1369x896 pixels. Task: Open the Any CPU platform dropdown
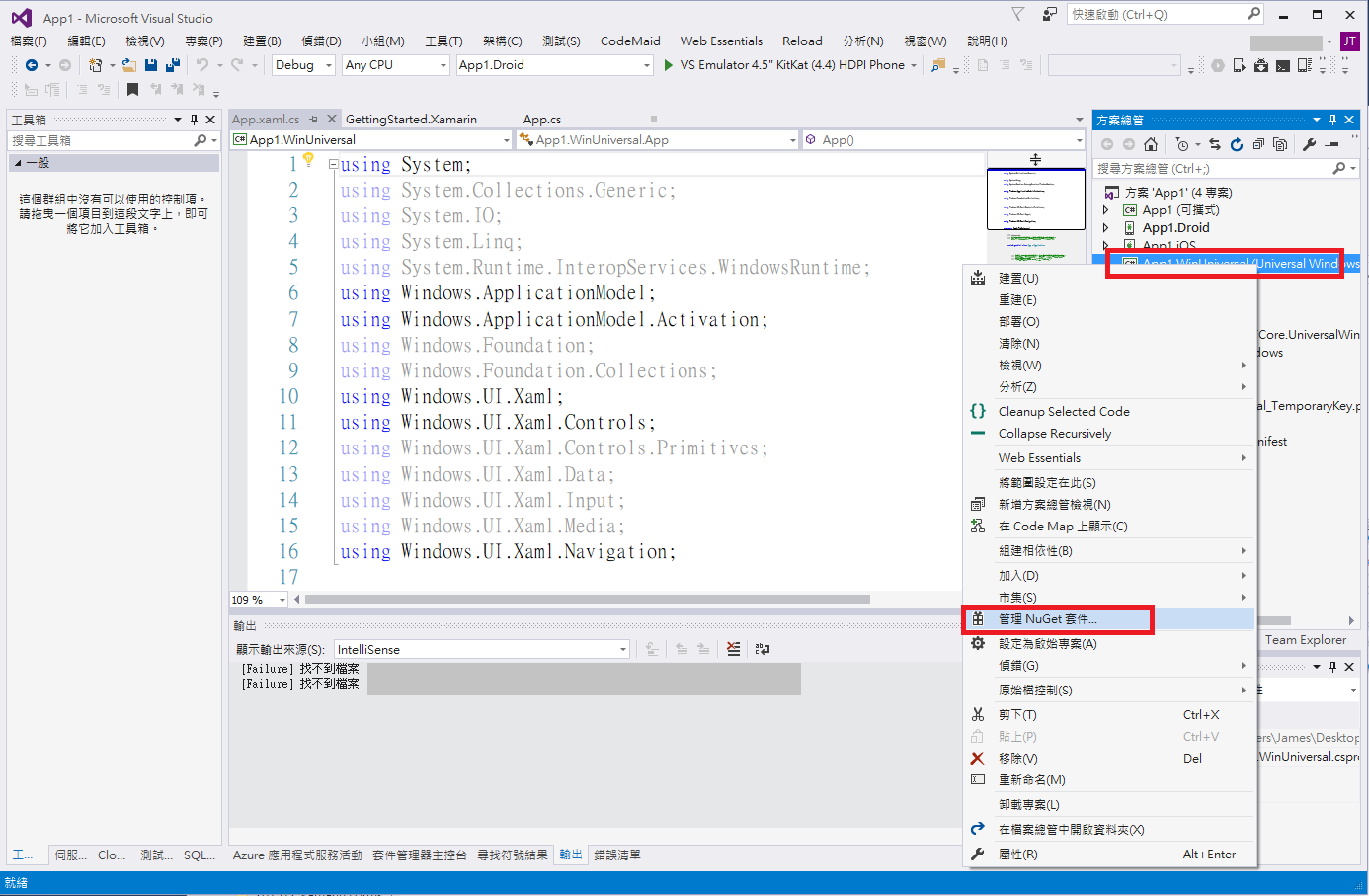point(396,65)
